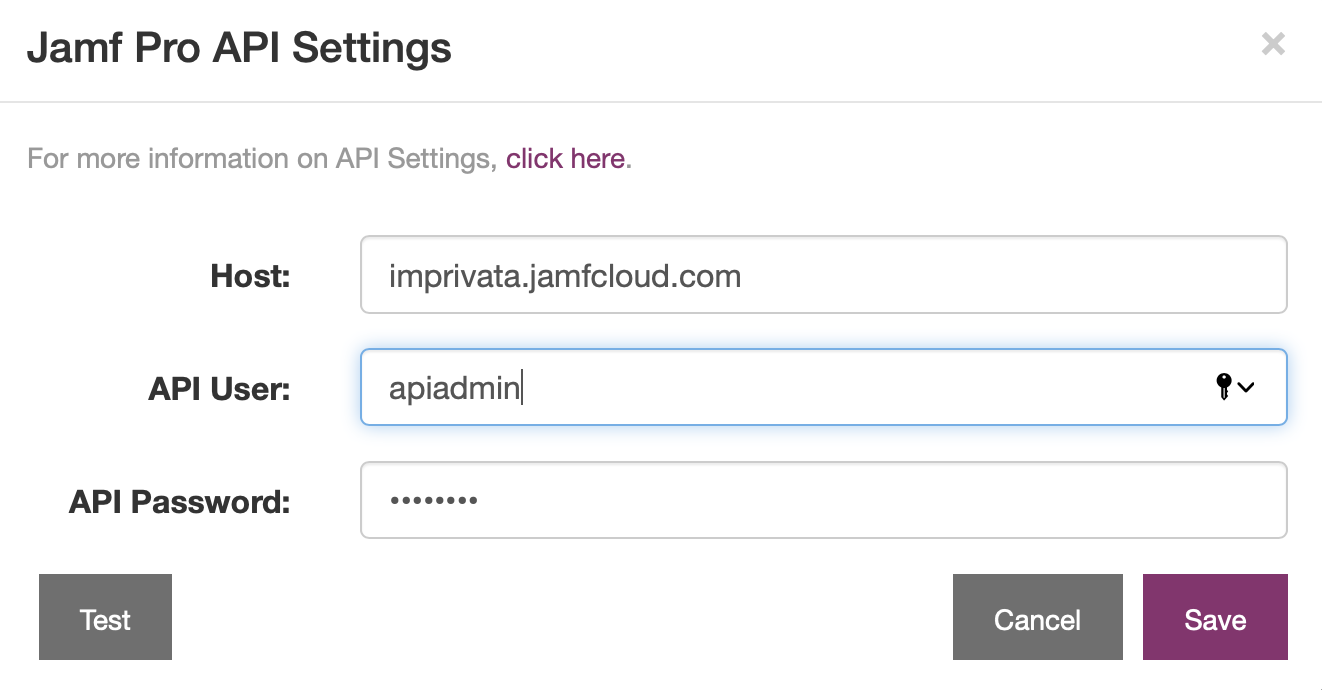Place cursor in the apiadmin username text
Image resolution: width=1322 pixels, height=690 pixels.
pyautogui.click(x=455, y=389)
